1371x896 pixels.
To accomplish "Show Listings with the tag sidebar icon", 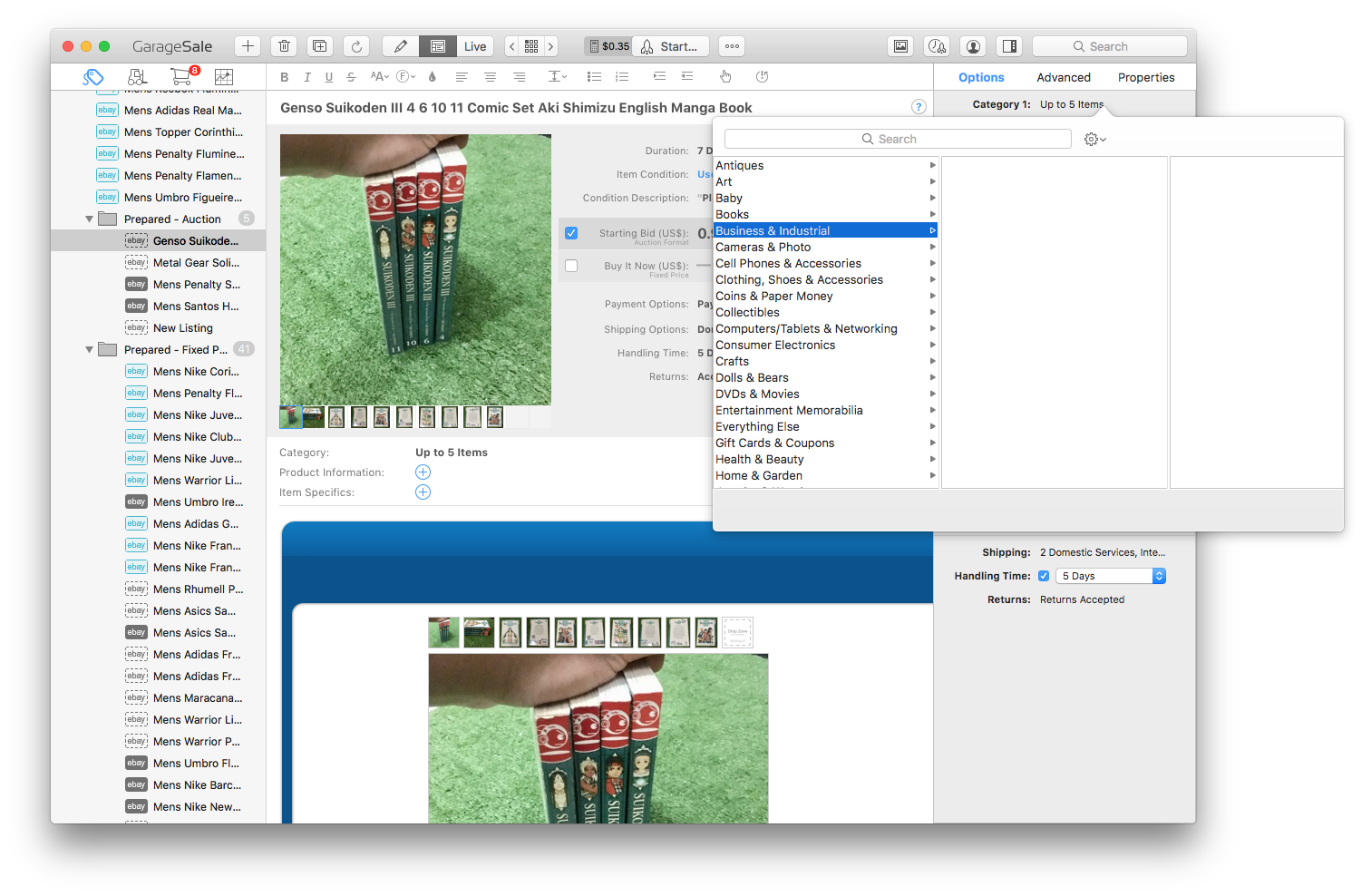I will pyautogui.click(x=93, y=77).
